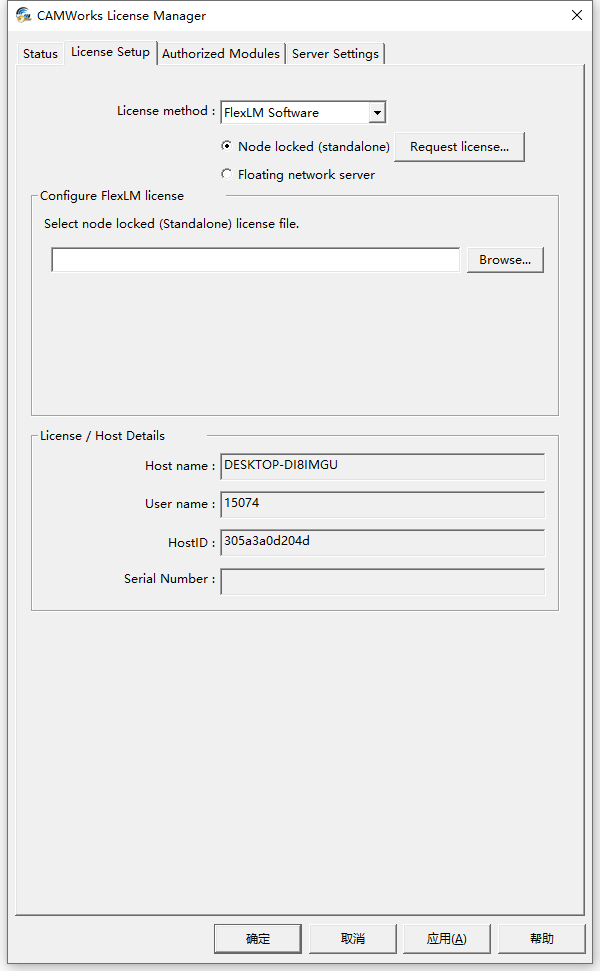The width and height of the screenshot is (600, 971).
Task: Select the License Setup tab
Action: [x=110, y=52]
